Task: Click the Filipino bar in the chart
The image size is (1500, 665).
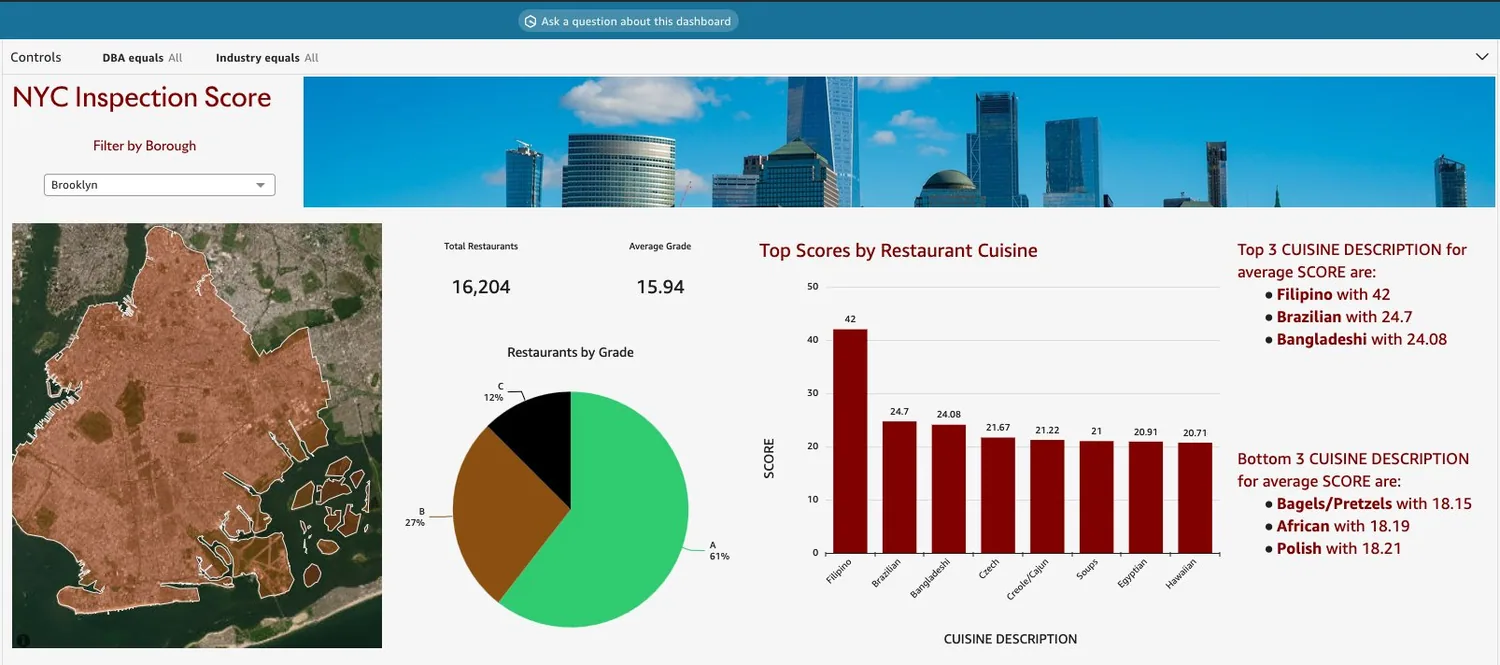Action: coord(850,441)
